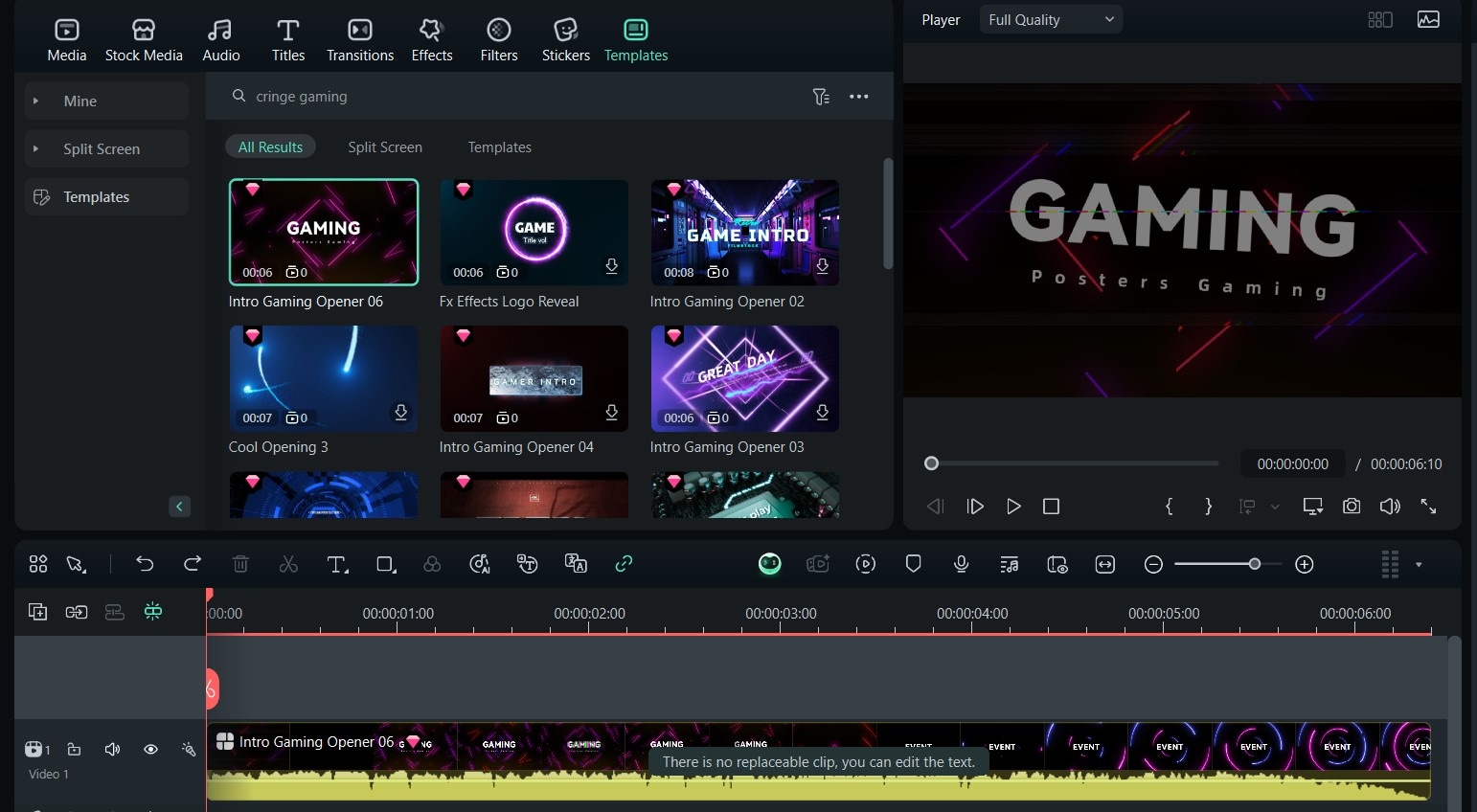Open the timeline view options dropdown

[x=1419, y=564]
